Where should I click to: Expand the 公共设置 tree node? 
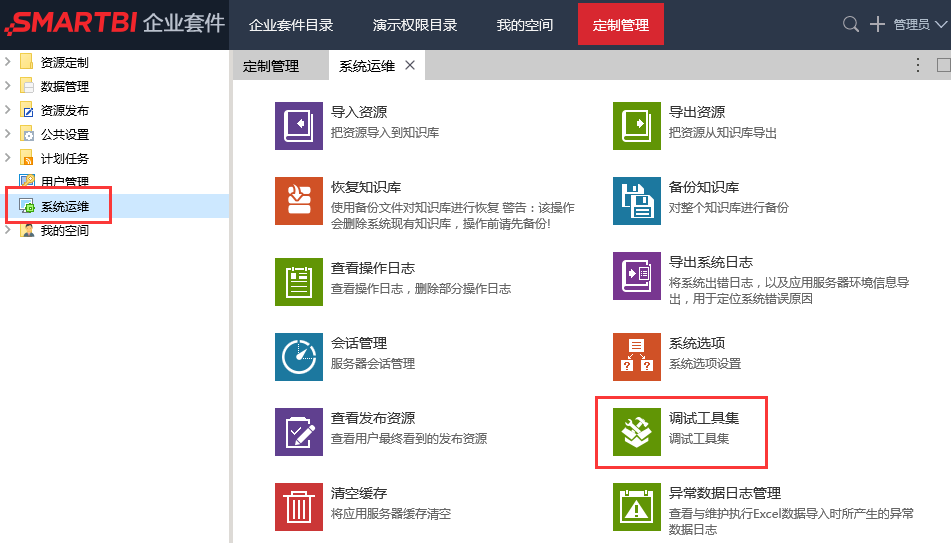(8, 133)
